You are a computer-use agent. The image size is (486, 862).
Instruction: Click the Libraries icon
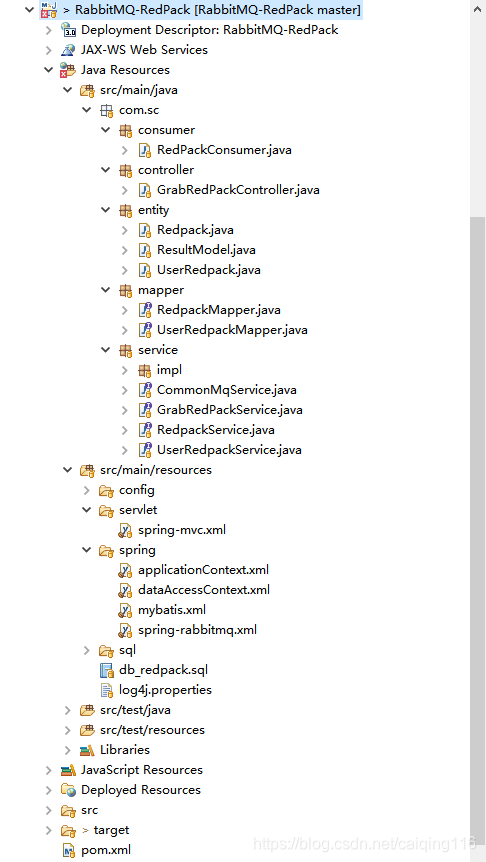[87, 750]
